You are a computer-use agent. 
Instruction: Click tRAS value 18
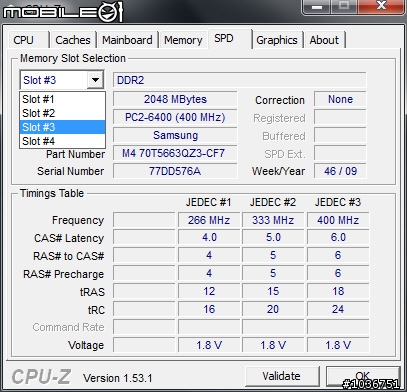click(x=338, y=291)
